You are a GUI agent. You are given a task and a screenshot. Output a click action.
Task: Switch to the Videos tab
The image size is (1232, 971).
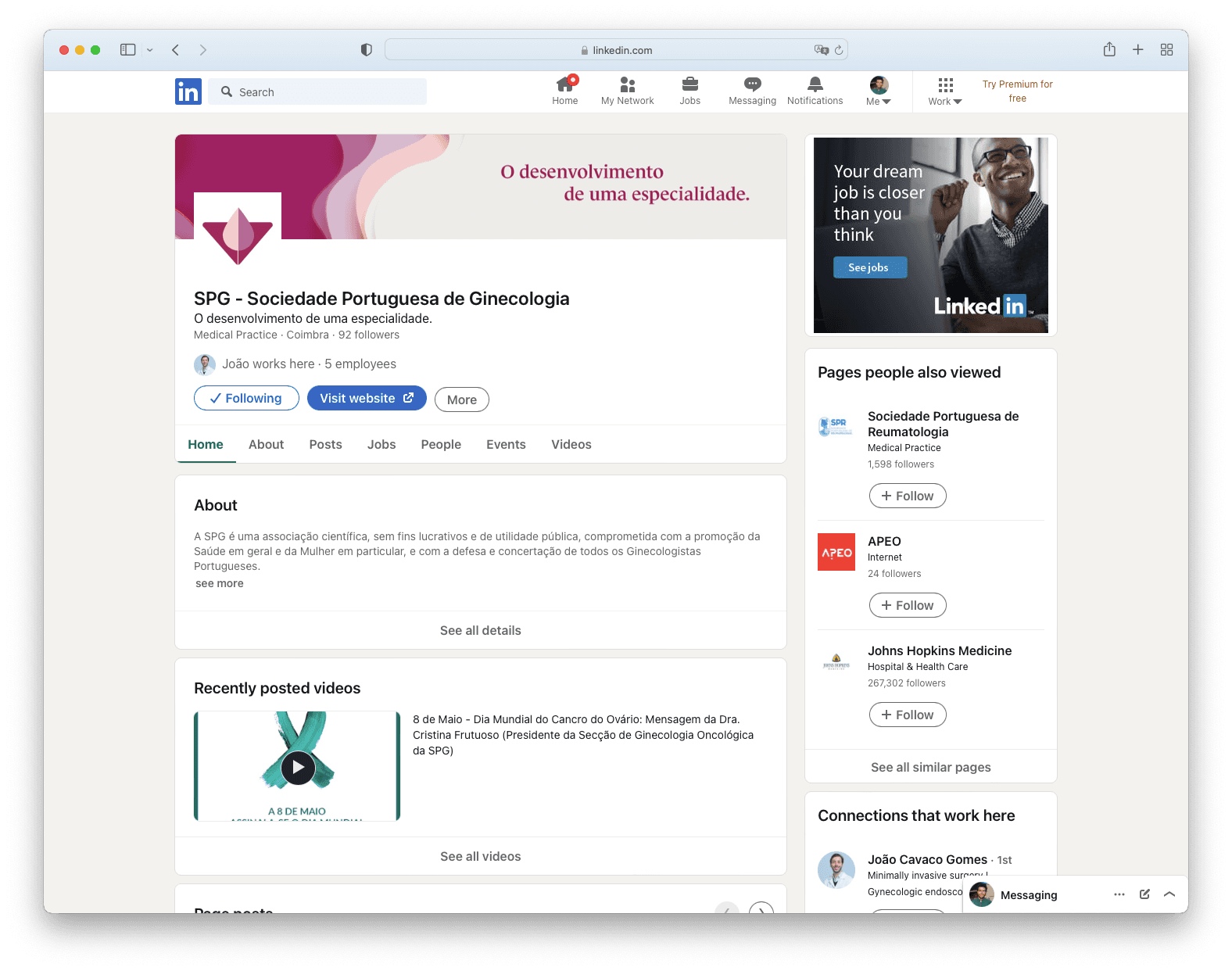[x=571, y=444]
